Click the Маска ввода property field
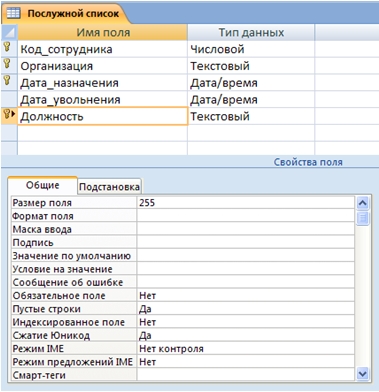This screenshot has width=379, height=392. pos(246,229)
